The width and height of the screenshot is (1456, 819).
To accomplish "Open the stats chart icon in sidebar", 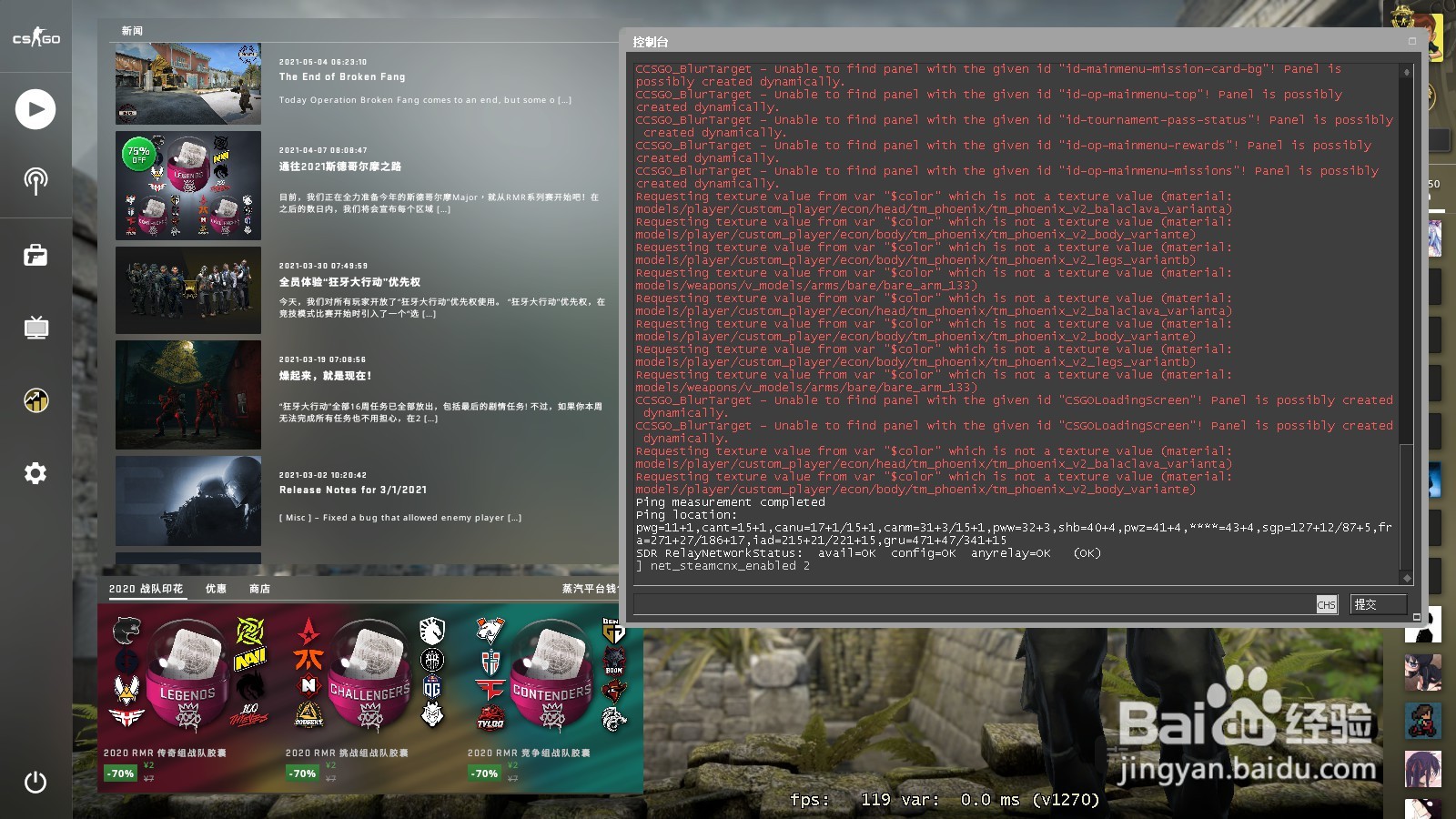I will pos(35,400).
